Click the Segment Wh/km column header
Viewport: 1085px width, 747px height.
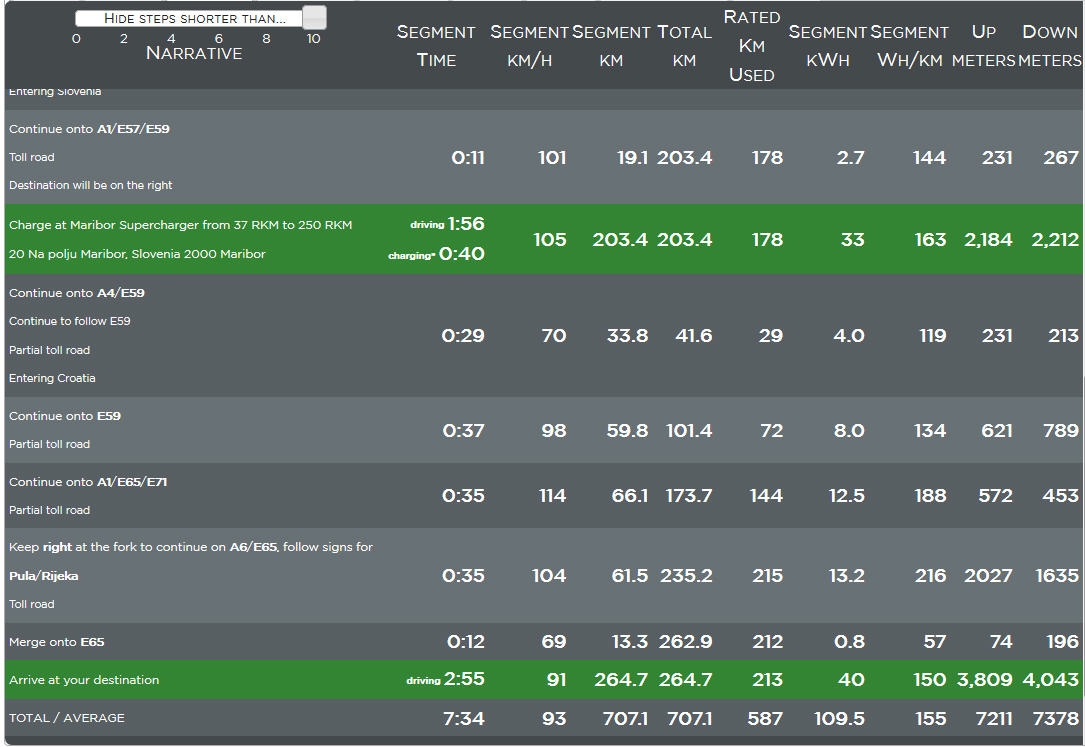click(909, 46)
